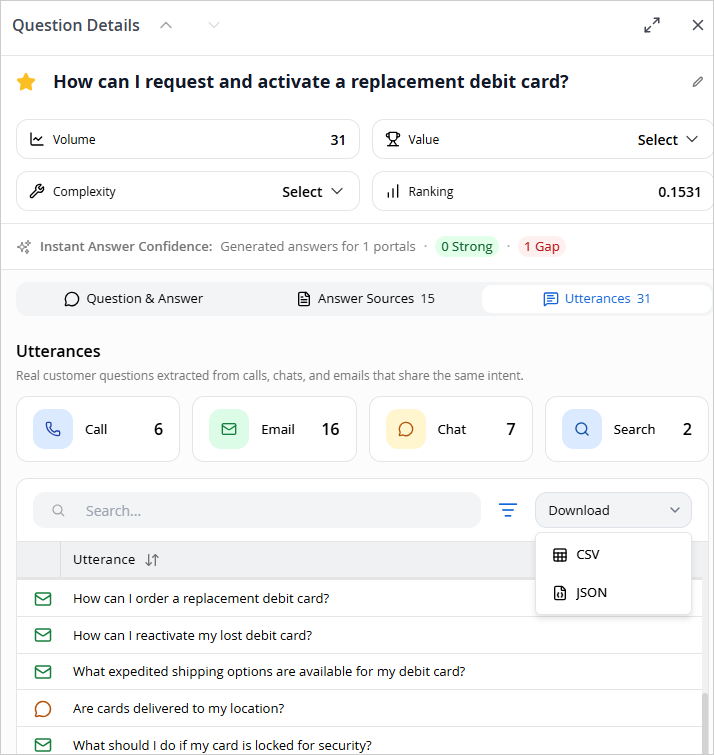The width and height of the screenshot is (714, 755).
Task: Filter utterances by Call channel card
Action: click(98, 429)
